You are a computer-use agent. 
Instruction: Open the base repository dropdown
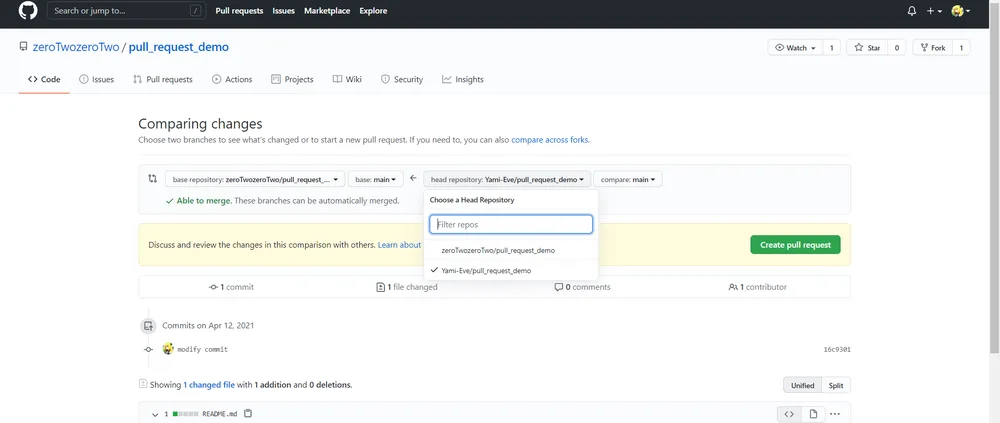(255, 179)
